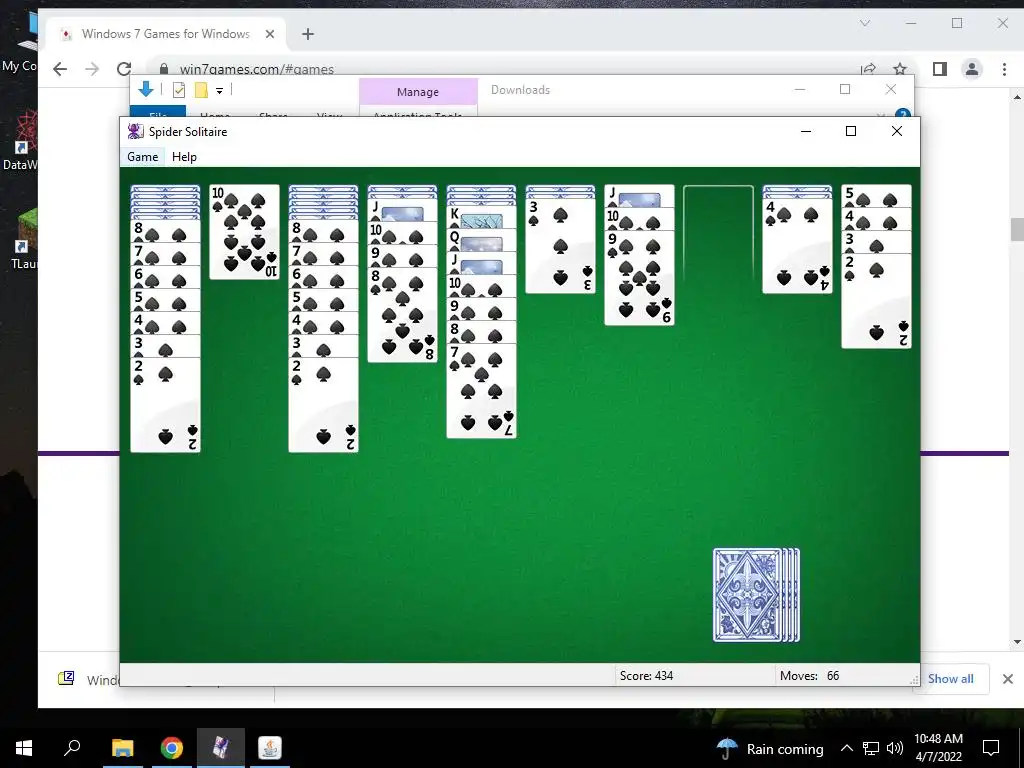The height and width of the screenshot is (768, 1024).
Task: Open taskbar search magnifier
Action: (x=72, y=748)
